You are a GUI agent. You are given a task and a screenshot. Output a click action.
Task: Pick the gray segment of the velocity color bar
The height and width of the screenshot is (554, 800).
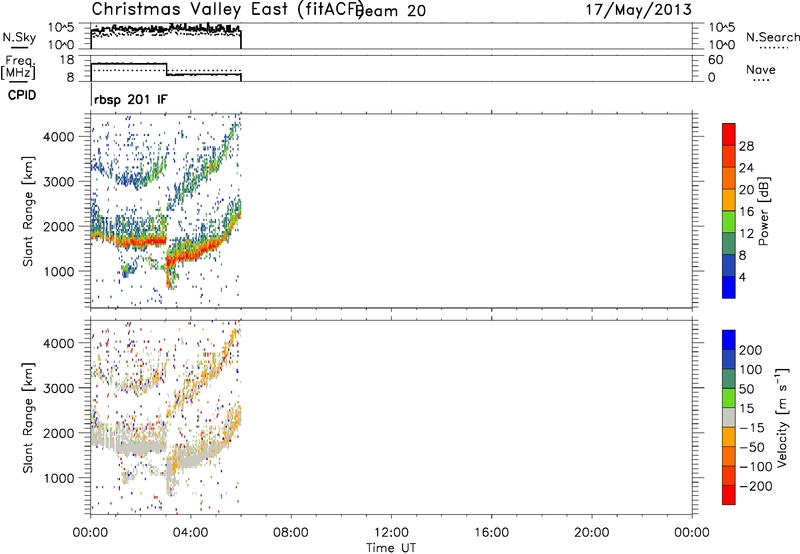[729, 418]
